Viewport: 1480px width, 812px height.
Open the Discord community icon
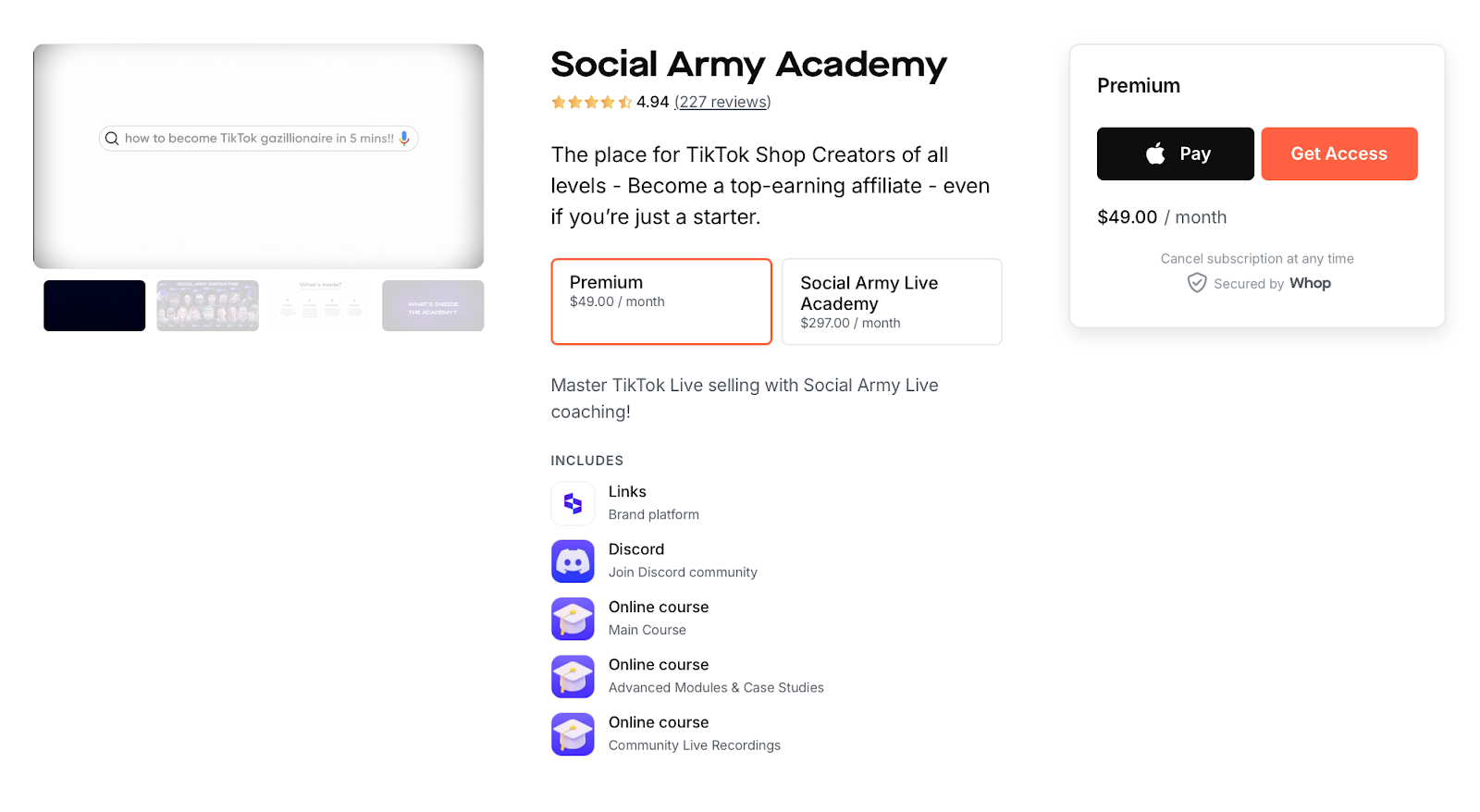tap(573, 560)
